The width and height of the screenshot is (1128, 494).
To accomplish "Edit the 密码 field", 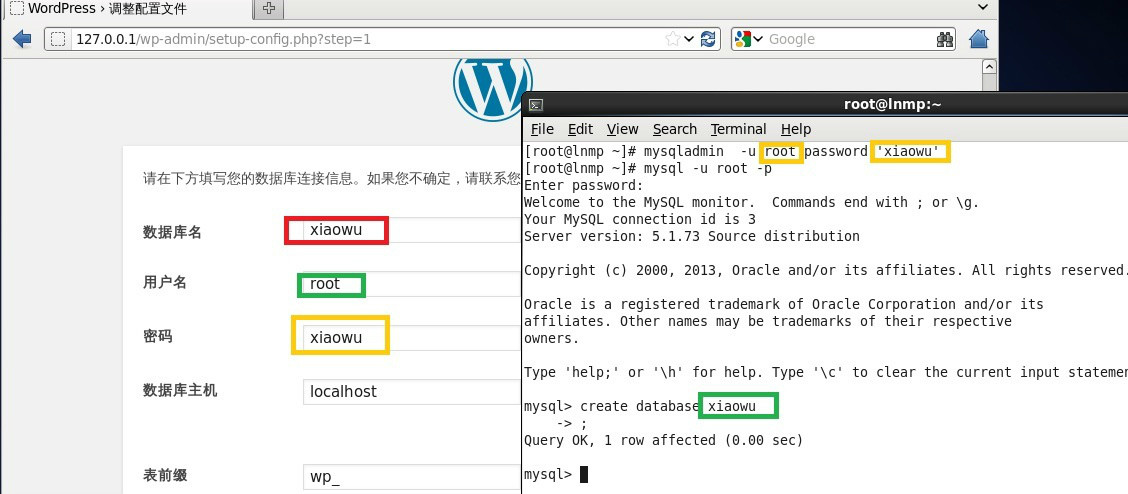I will click(x=411, y=337).
